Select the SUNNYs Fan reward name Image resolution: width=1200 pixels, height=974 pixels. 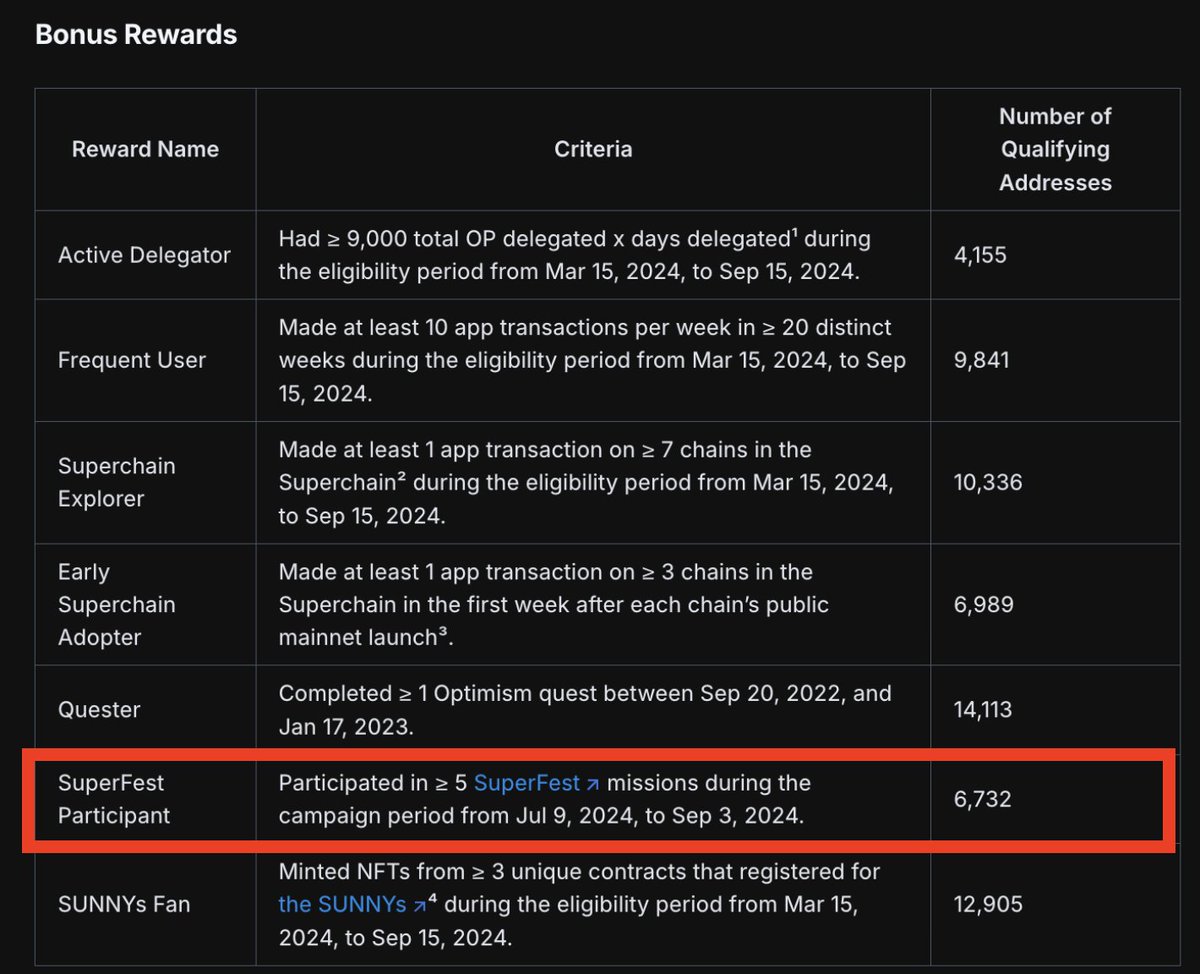[x=124, y=905]
